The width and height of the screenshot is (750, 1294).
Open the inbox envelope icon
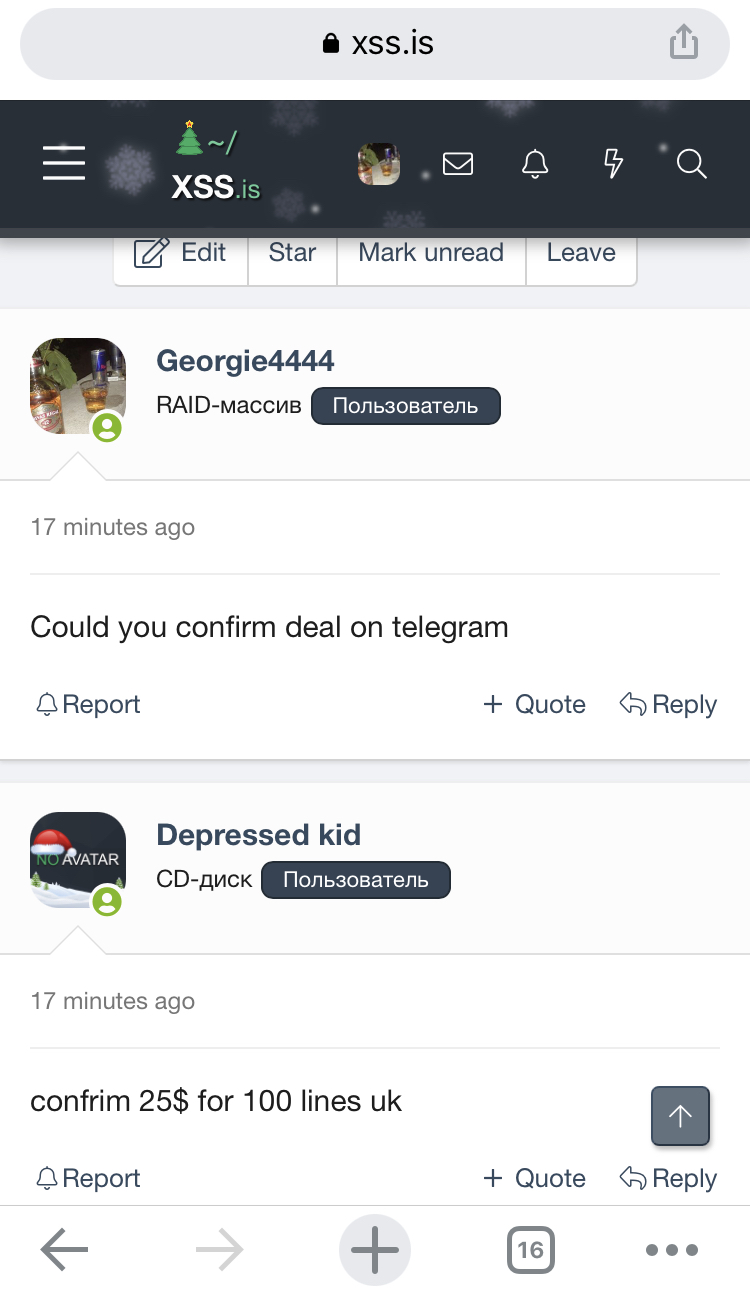point(457,163)
